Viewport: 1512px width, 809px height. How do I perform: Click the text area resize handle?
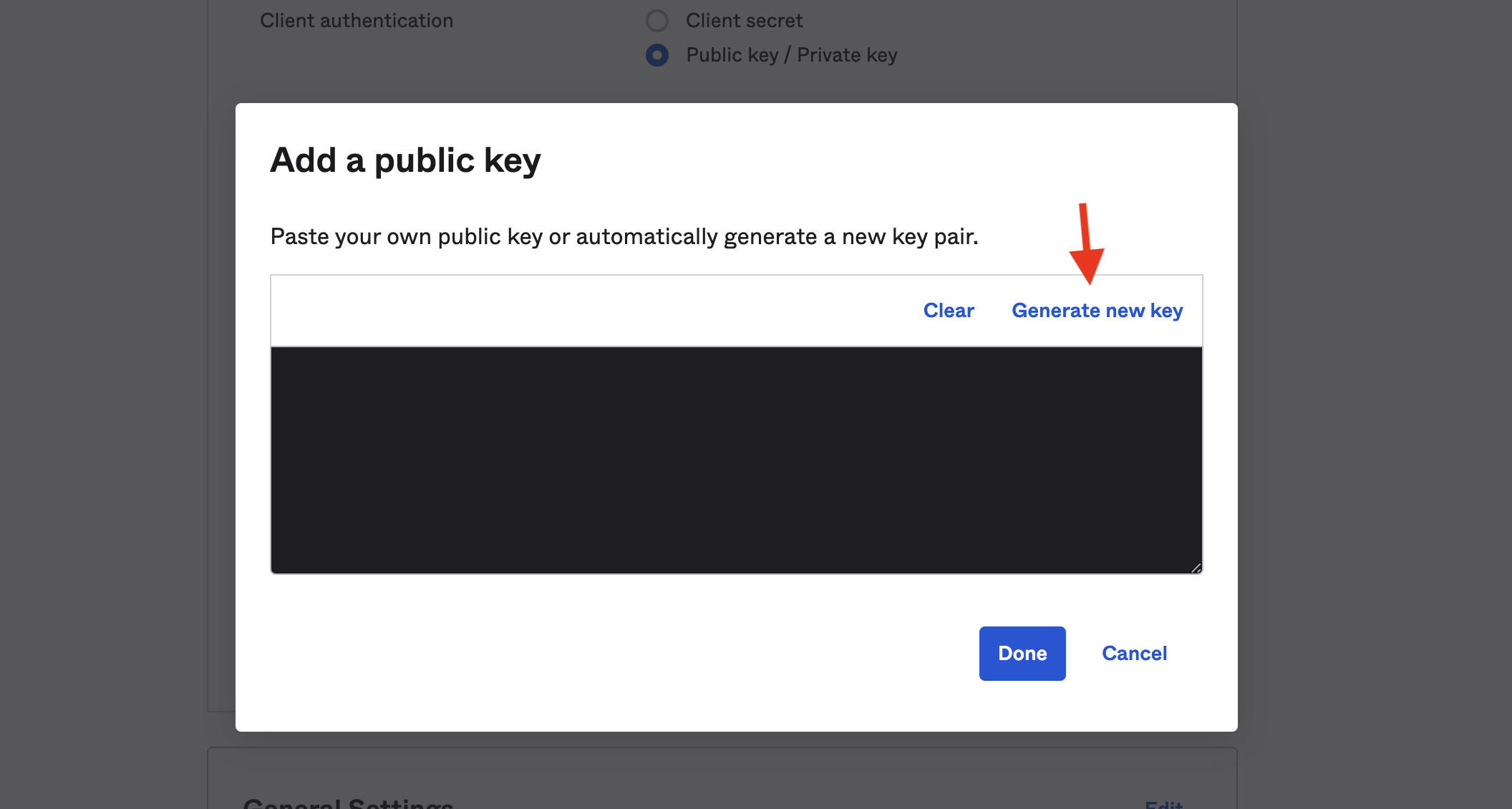tap(1196, 568)
